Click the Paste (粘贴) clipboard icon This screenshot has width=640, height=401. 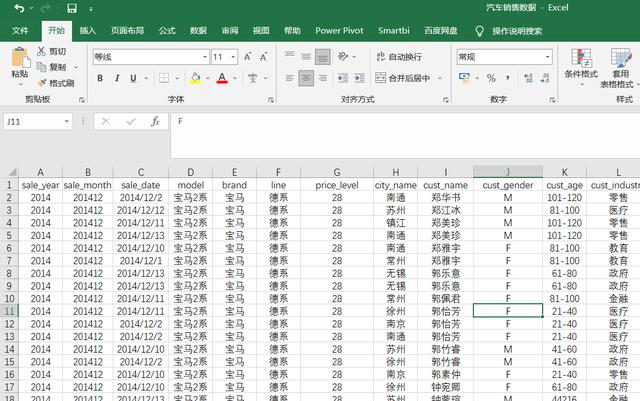coord(20,58)
